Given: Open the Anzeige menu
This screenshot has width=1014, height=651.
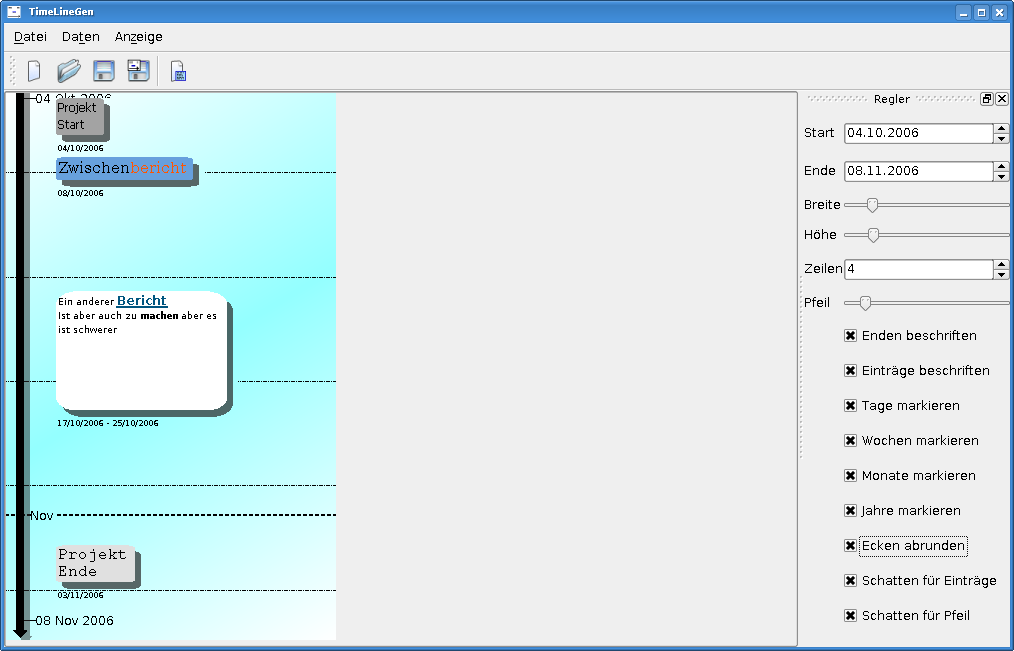Looking at the screenshot, I should point(138,37).
